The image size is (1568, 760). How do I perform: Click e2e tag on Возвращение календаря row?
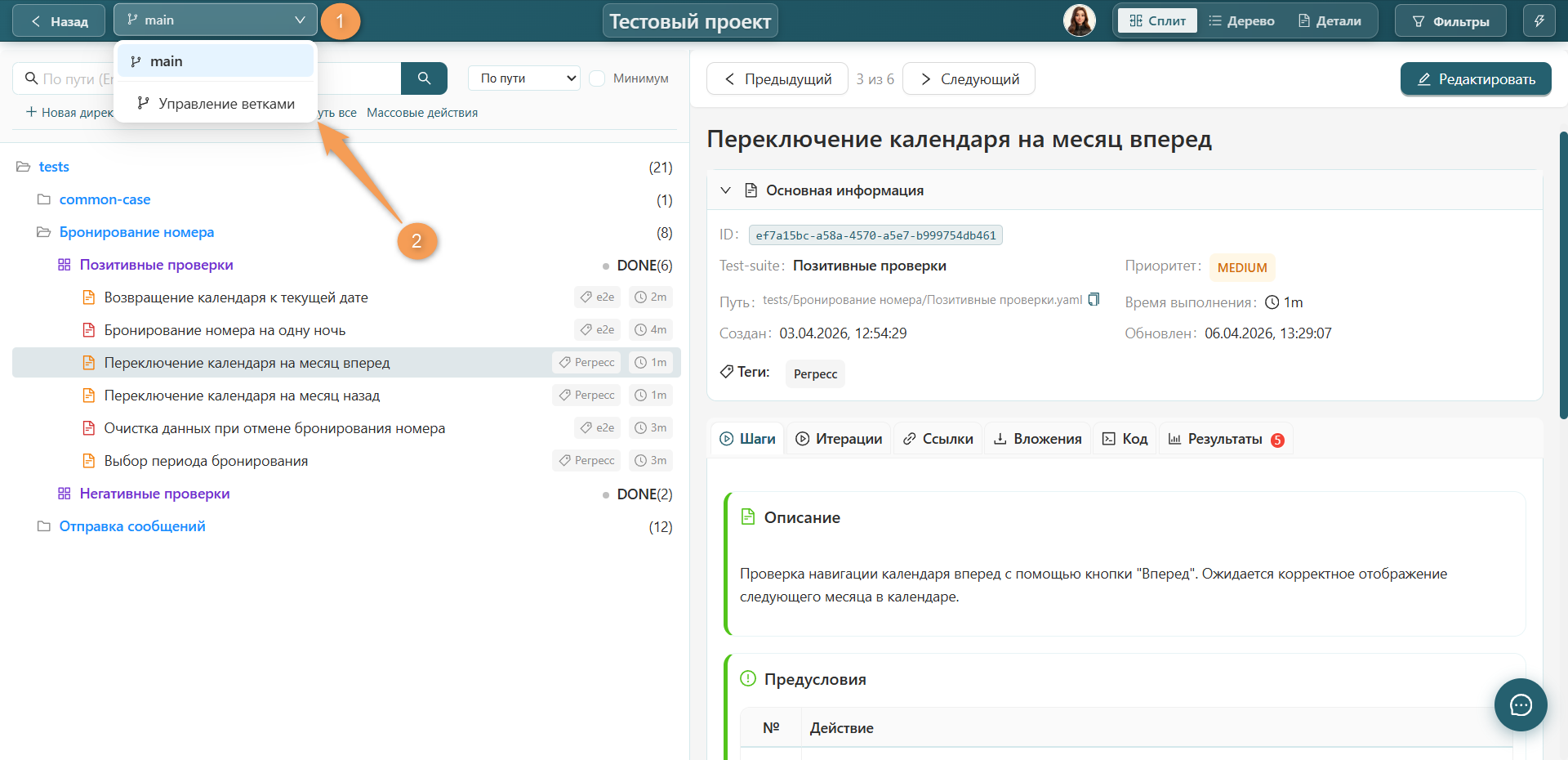click(597, 297)
